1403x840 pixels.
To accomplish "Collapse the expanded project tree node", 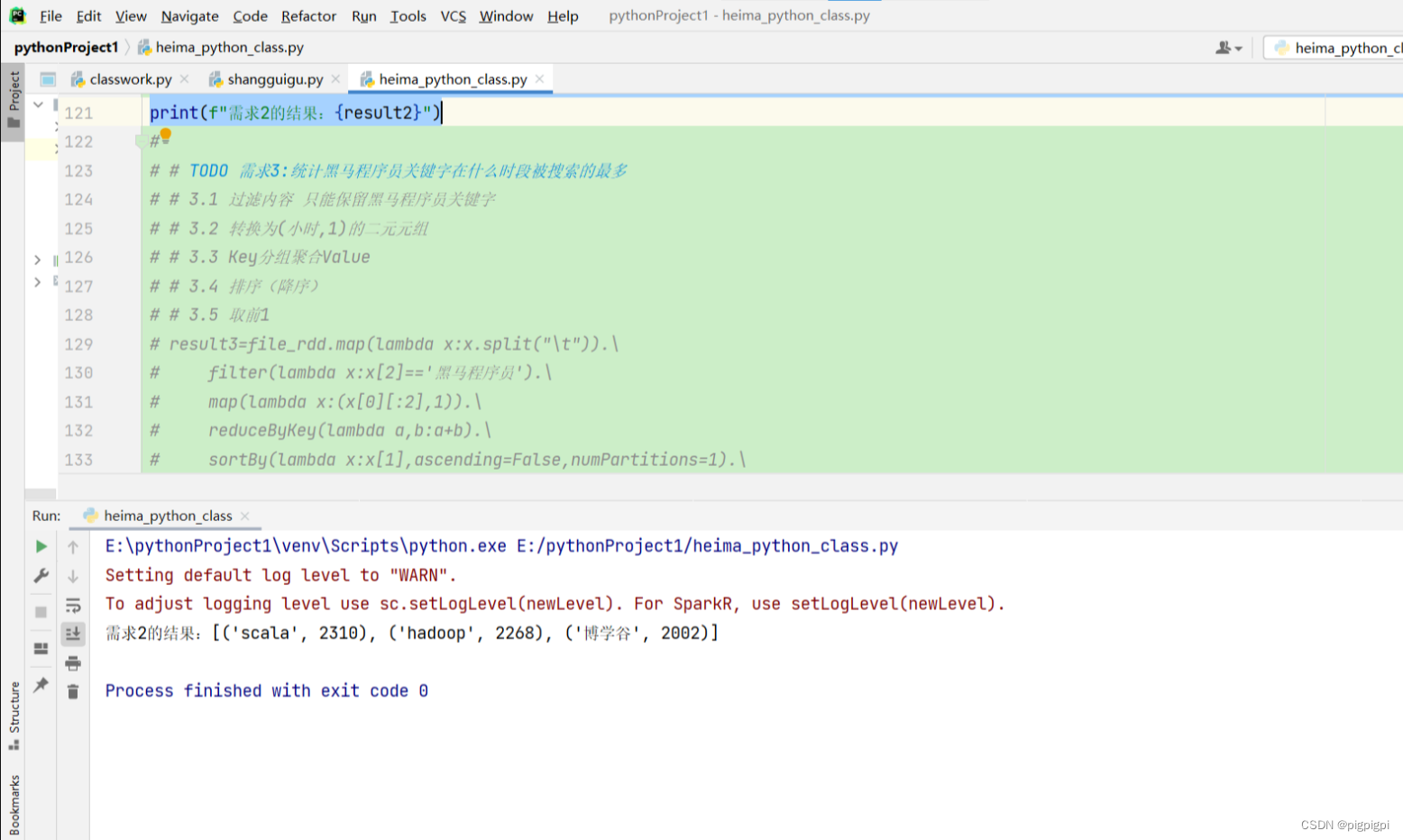I will point(38,105).
